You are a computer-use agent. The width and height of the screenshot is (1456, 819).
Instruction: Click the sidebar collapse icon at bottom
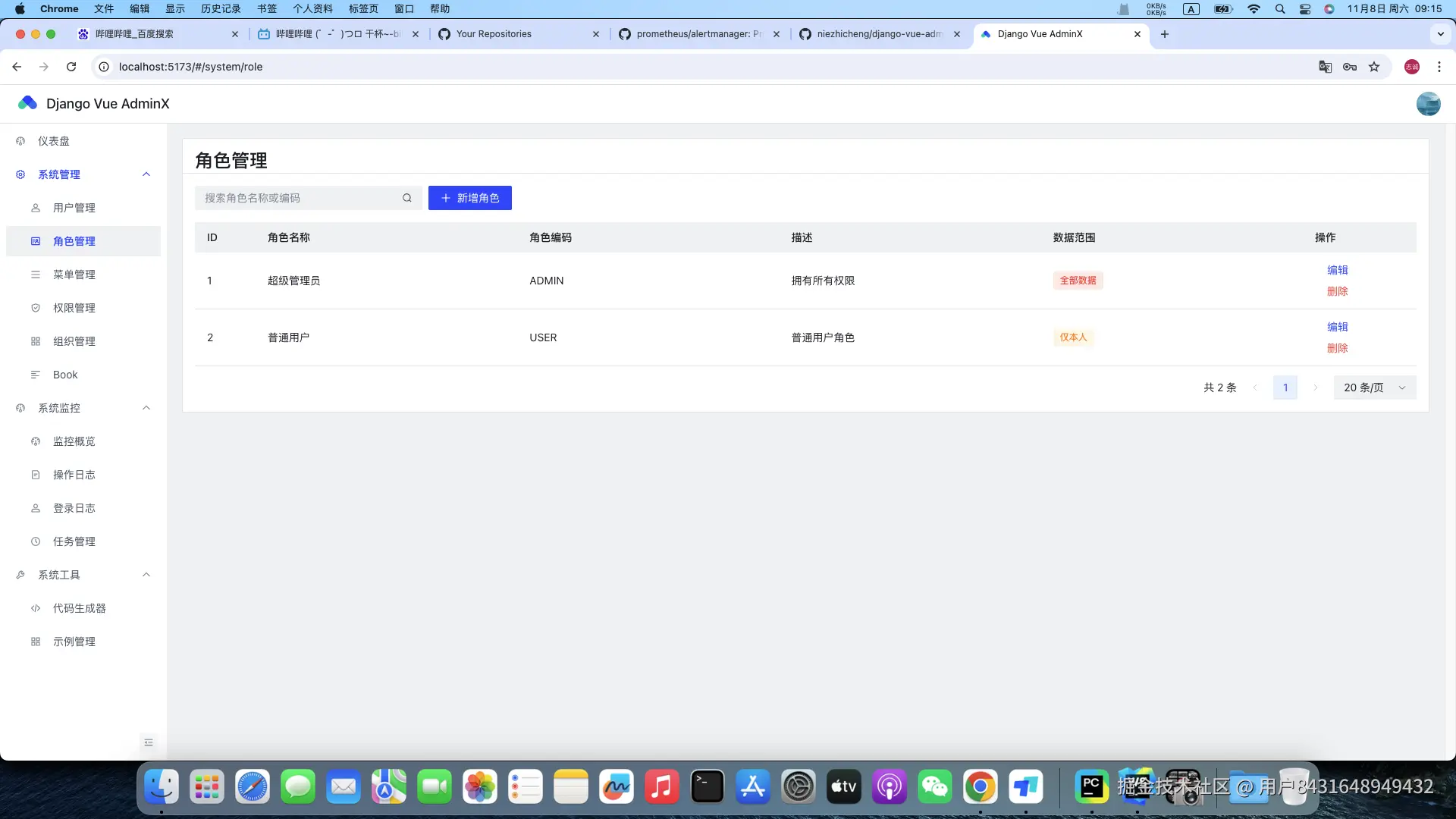pyautogui.click(x=149, y=742)
